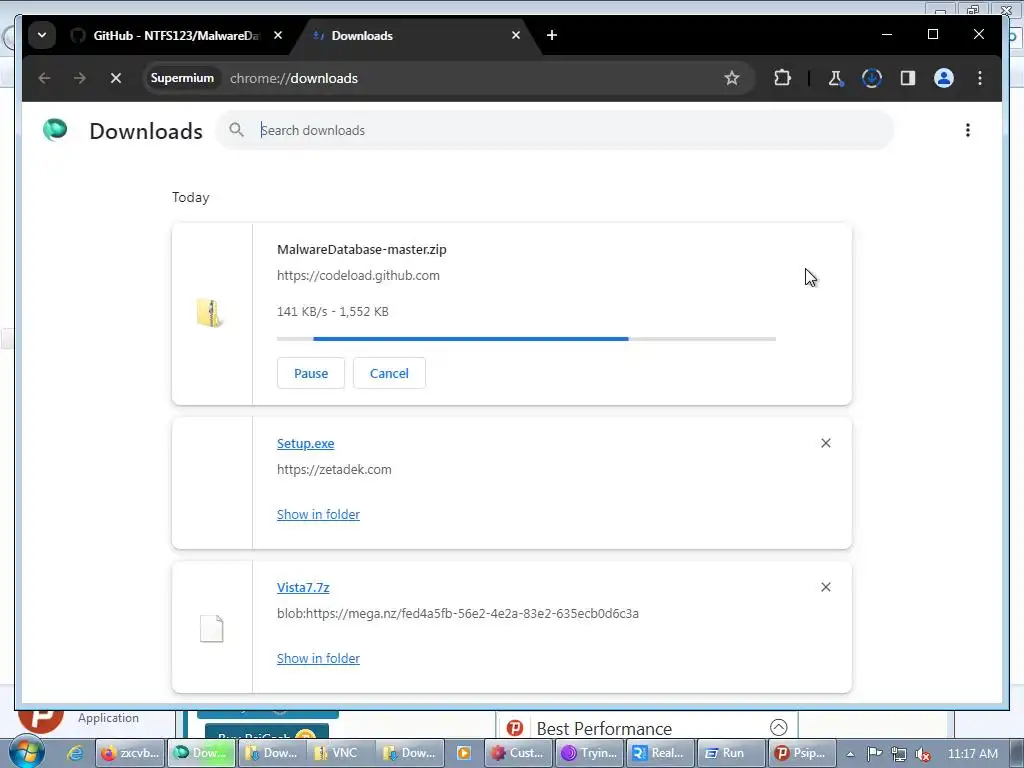The image size is (1024, 768).
Task: Toggle the side panel icon
Action: (x=908, y=78)
